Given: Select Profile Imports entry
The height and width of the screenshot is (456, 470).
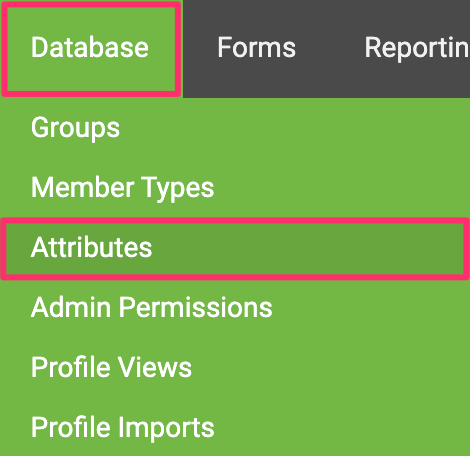Looking at the screenshot, I should coord(123,428).
